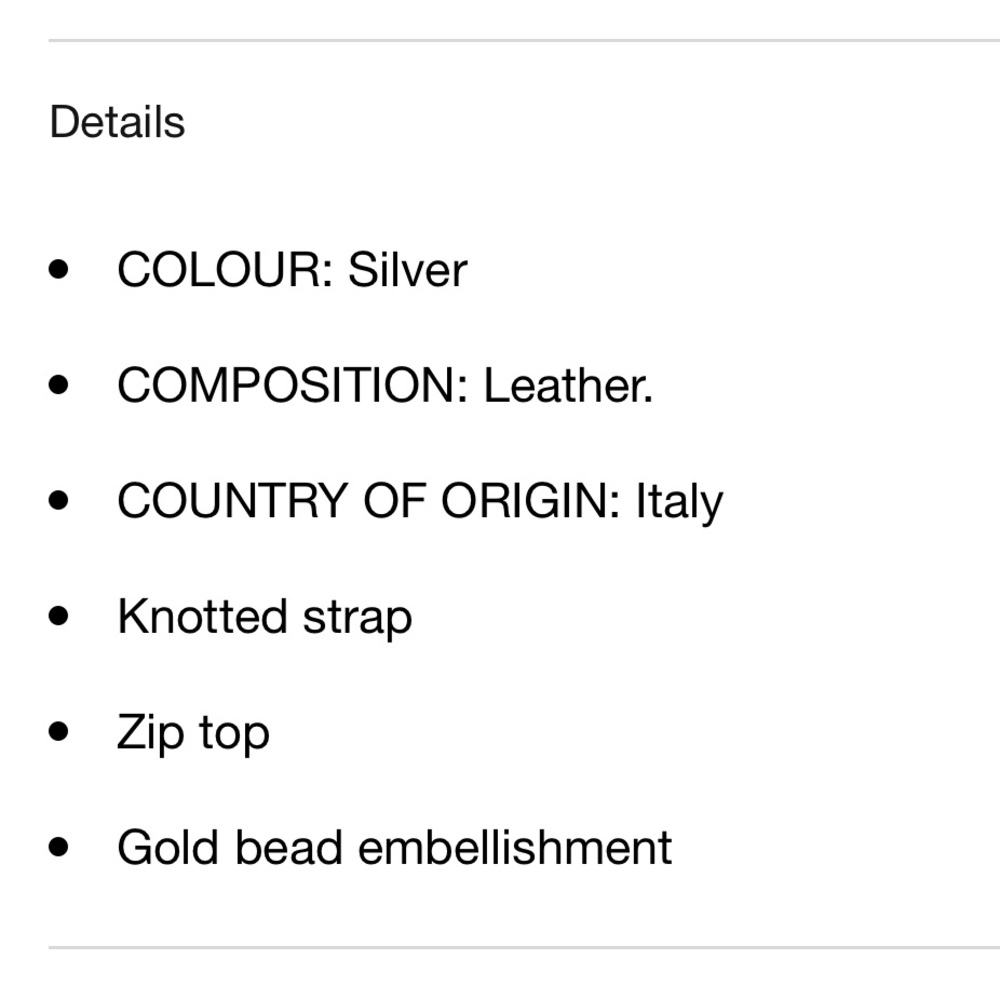The height and width of the screenshot is (1000, 1000).
Task: Click the word Italy
Action: point(679,501)
